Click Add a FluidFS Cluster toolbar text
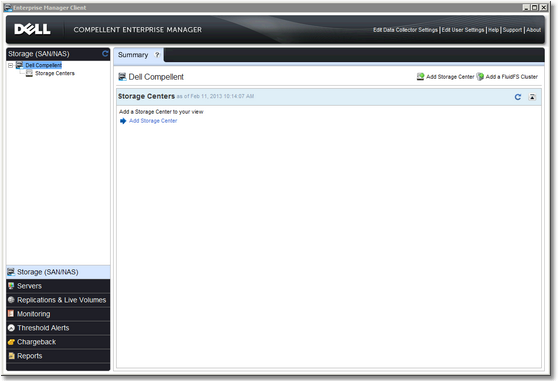This screenshot has height=383, width=558. (x=512, y=77)
